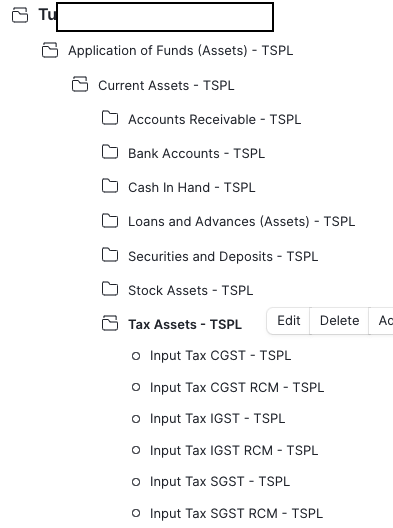Edit the Tax Assets account
This screenshot has height=528, width=393.
(289, 321)
